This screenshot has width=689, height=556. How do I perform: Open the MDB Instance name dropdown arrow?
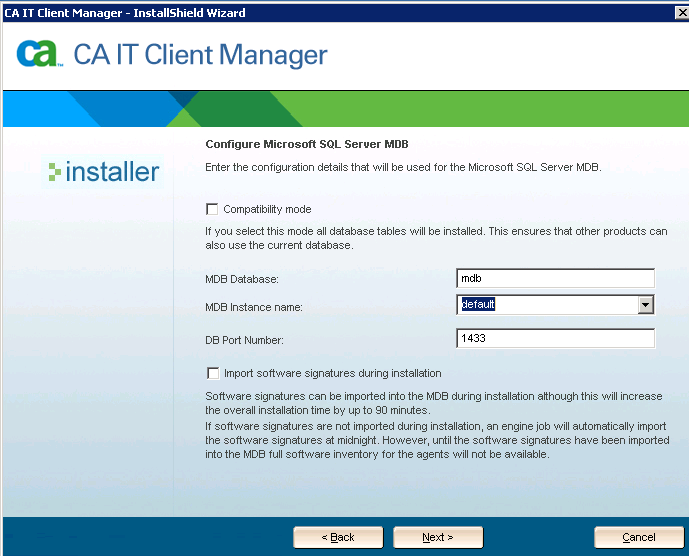(645, 305)
